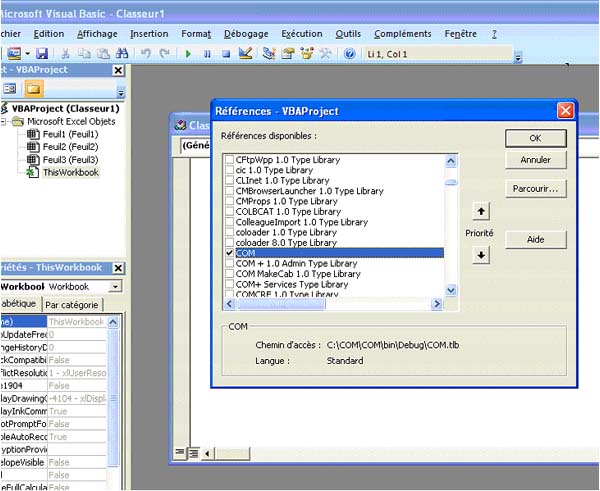The height and width of the screenshot is (491, 600).
Task: Toggle Design Mode icon in toolbar
Action: [245, 54]
